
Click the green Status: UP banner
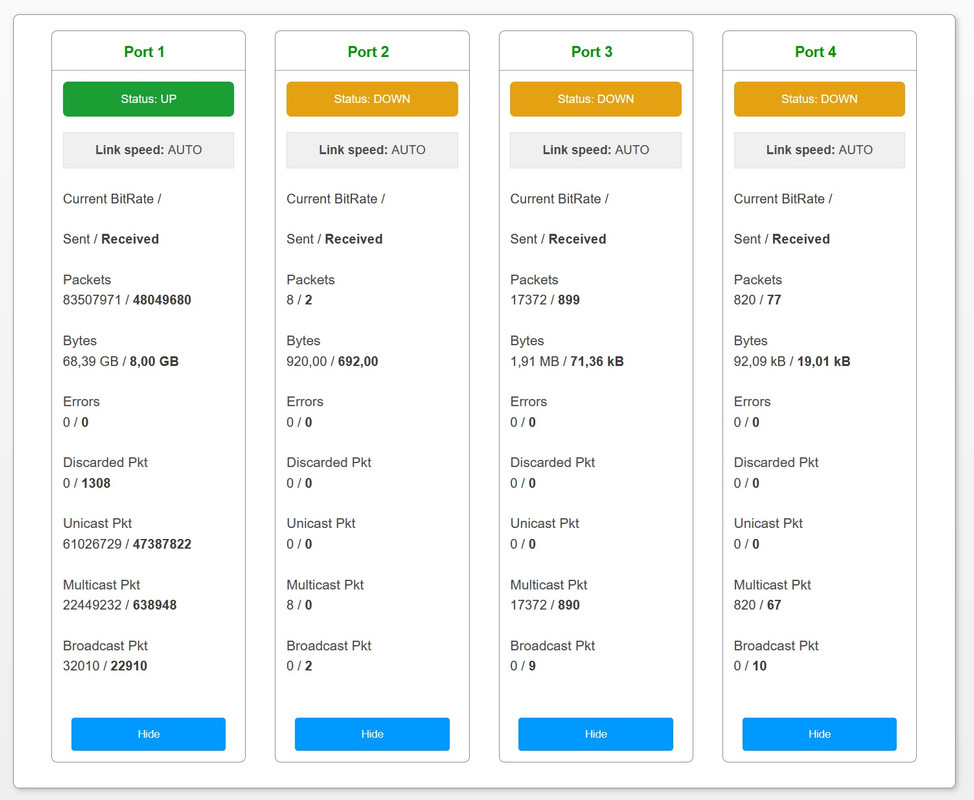[x=148, y=99]
